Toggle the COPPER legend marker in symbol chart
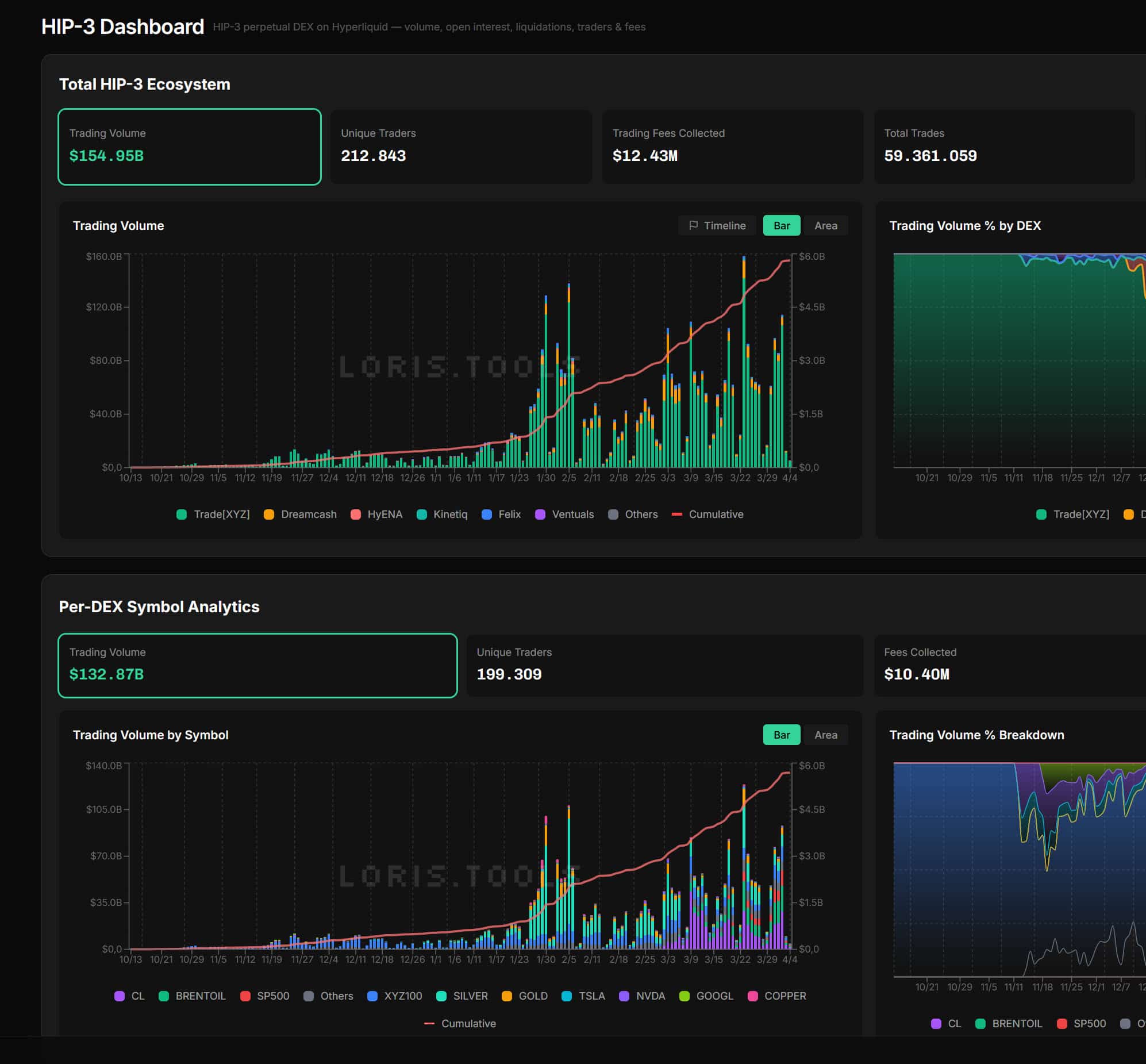The image size is (1146, 1064). coord(752,996)
